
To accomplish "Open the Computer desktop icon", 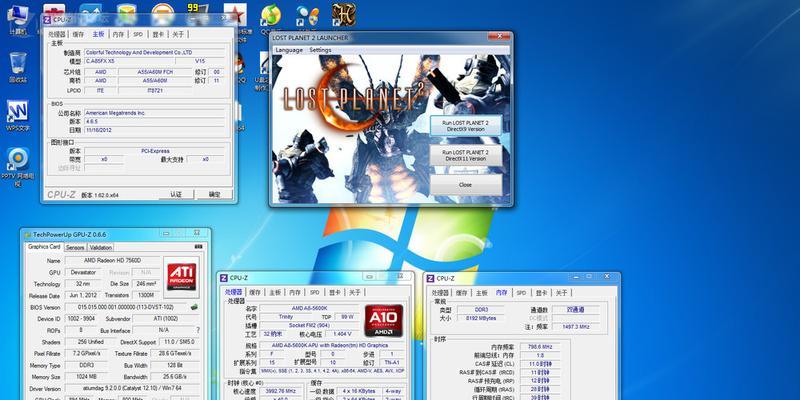I will [x=17, y=18].
